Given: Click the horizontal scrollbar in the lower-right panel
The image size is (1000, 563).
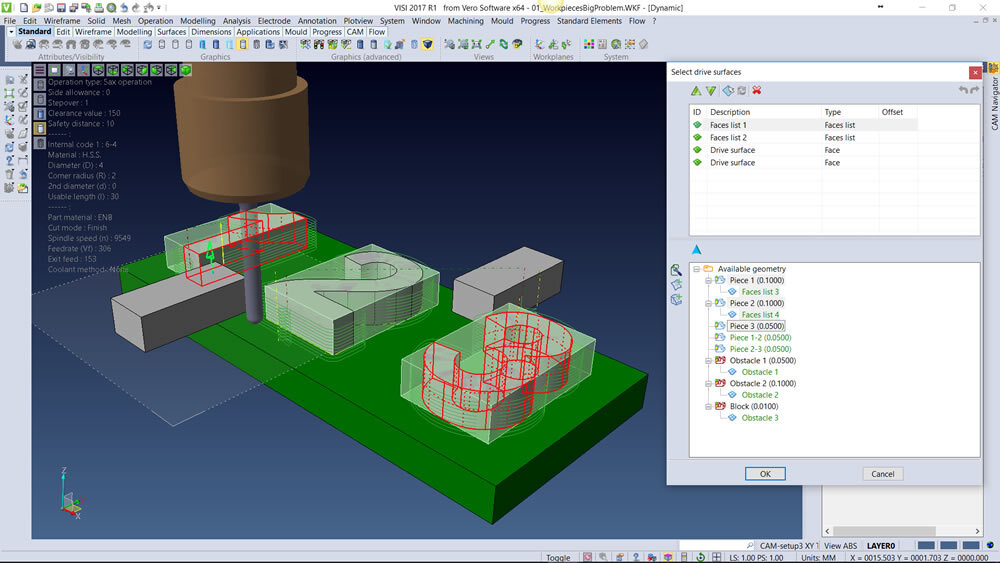Looking at the screenshot, I should (x=884, y=530).
